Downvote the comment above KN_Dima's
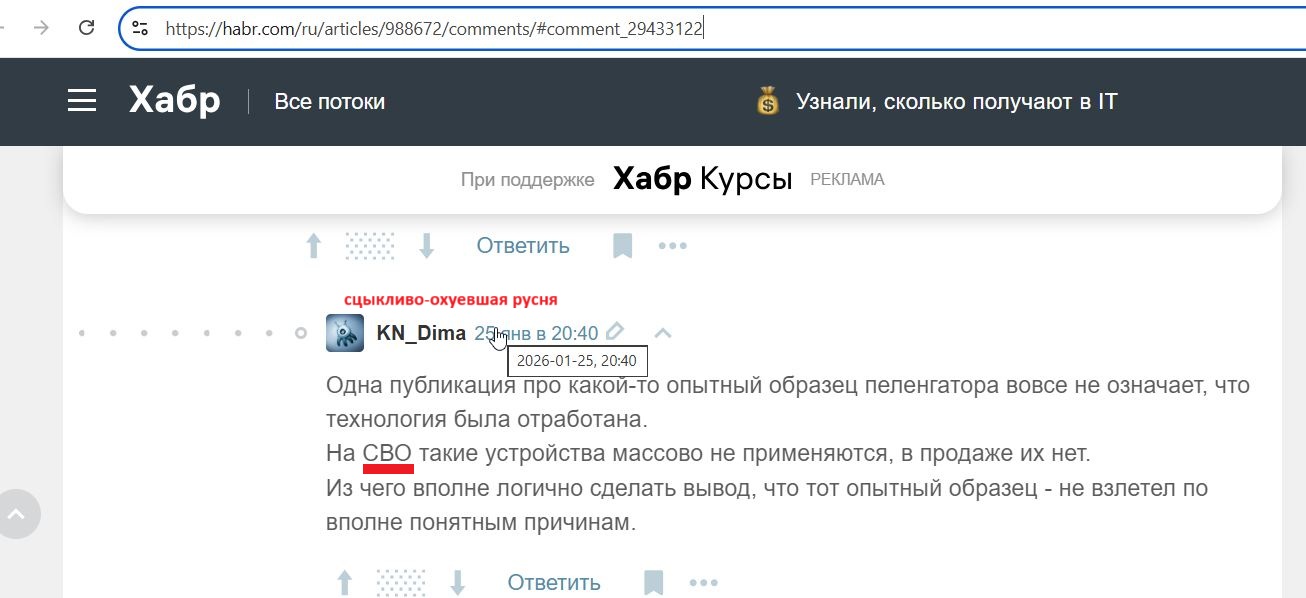Image resolution: width=1306 pixels, height=598 pixels. click(427, 246)
